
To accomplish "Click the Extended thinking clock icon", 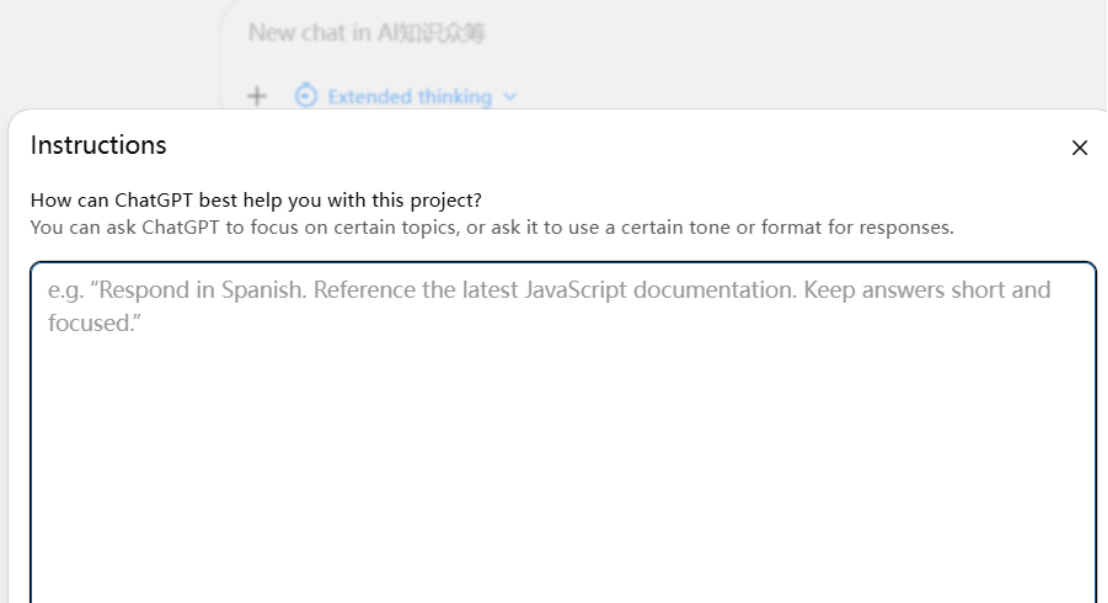I will (x=306, y=96).
